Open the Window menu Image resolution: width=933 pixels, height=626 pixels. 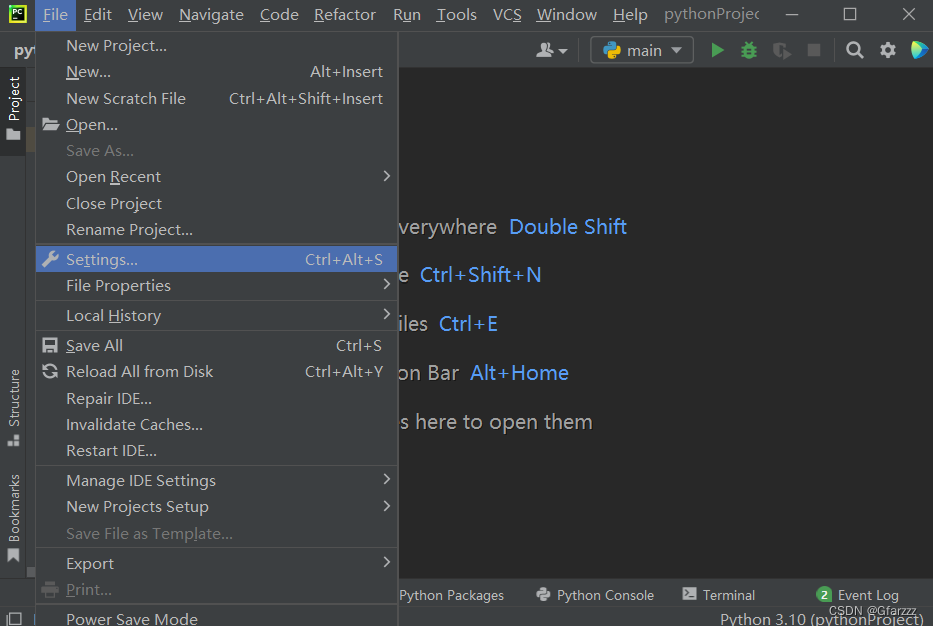[x=566, y=15]
